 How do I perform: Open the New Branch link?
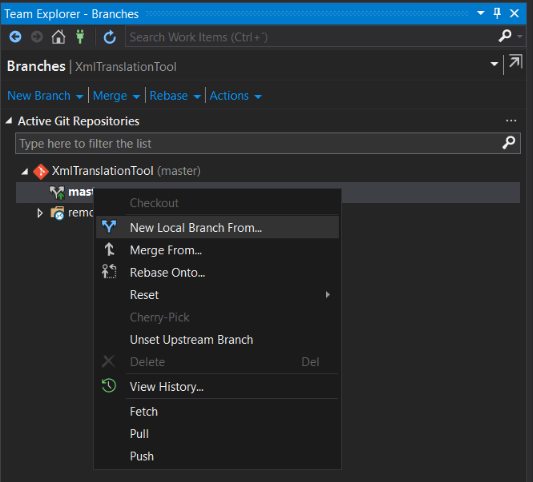coord(39,96)
